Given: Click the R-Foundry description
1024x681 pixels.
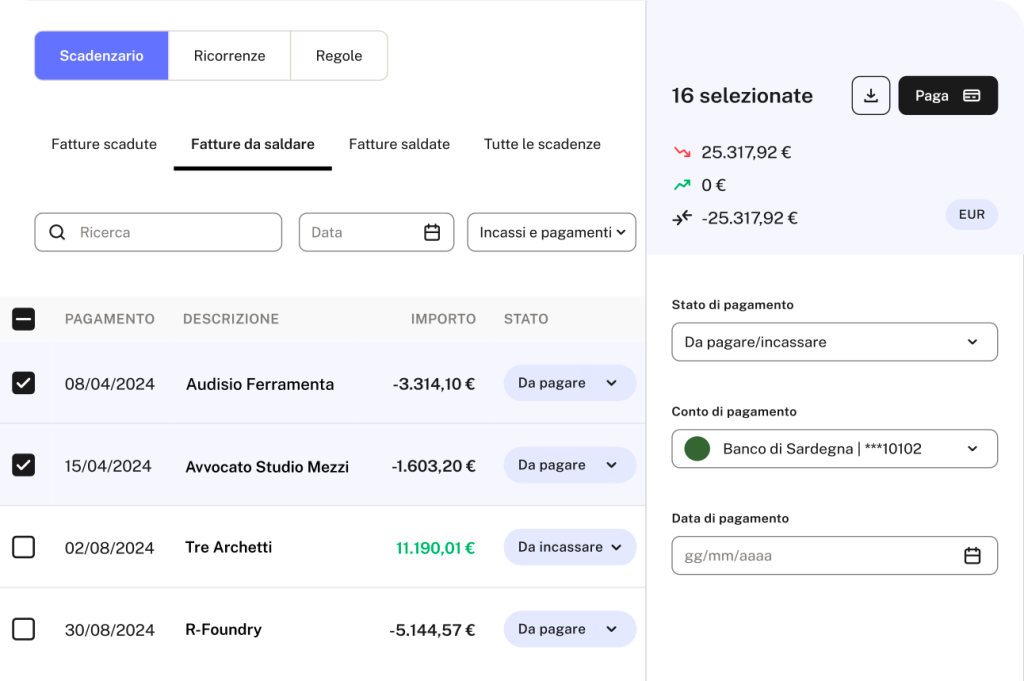Looking at the screenshot, I should (223, 629).
